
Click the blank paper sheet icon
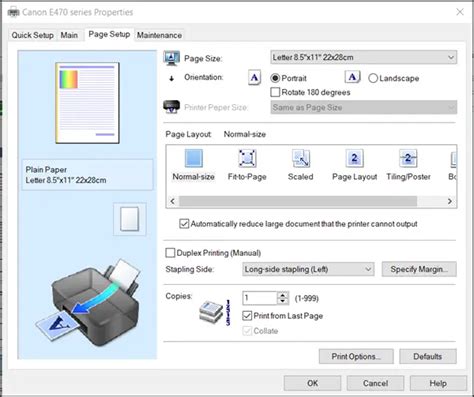tap(129, 219)
